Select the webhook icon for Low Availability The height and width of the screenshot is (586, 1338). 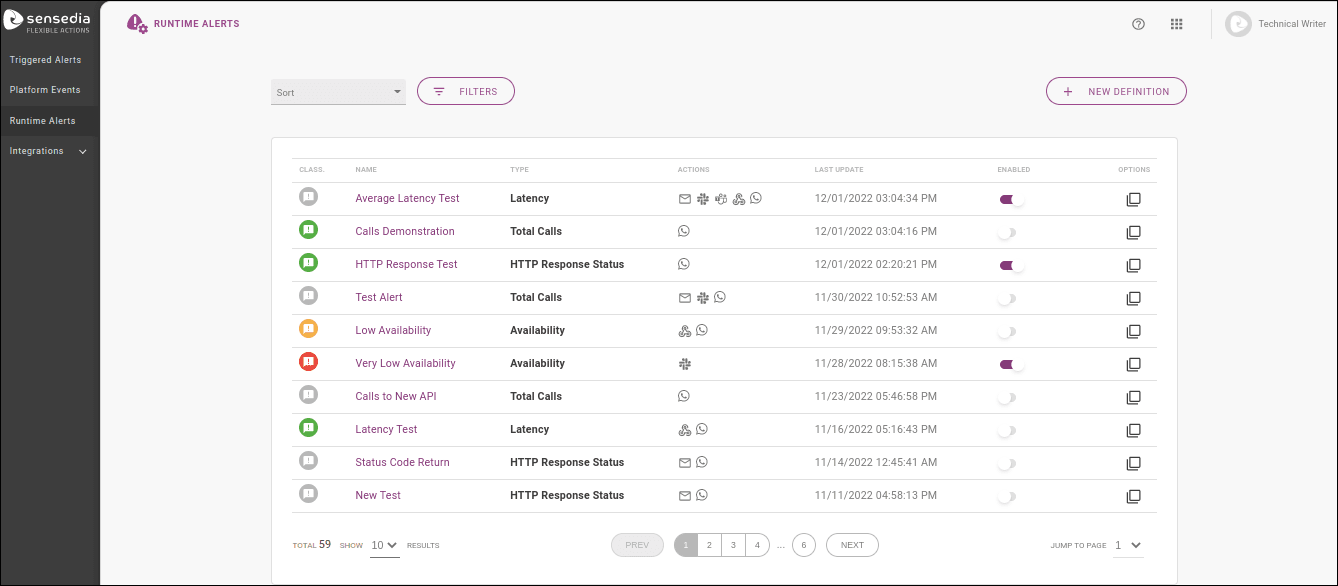pos(685,330)
